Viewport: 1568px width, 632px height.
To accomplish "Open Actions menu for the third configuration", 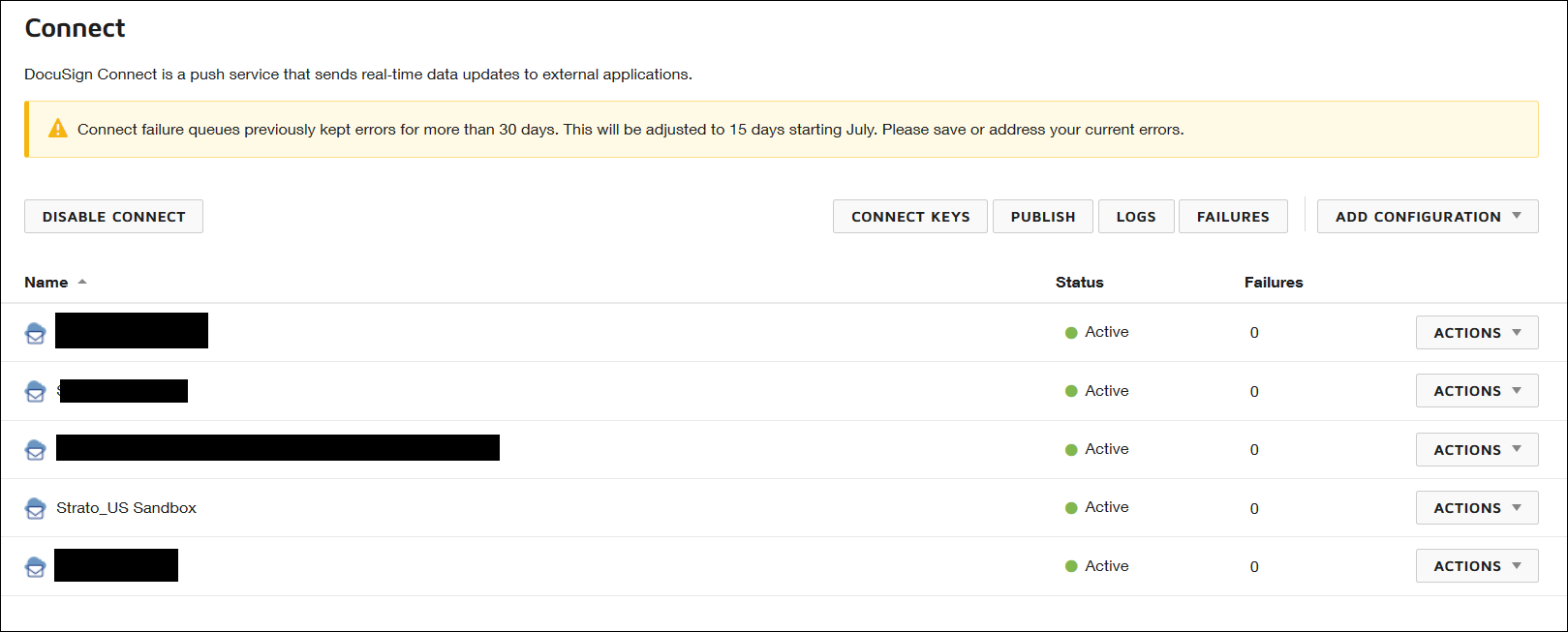I will pos(1476,450).
